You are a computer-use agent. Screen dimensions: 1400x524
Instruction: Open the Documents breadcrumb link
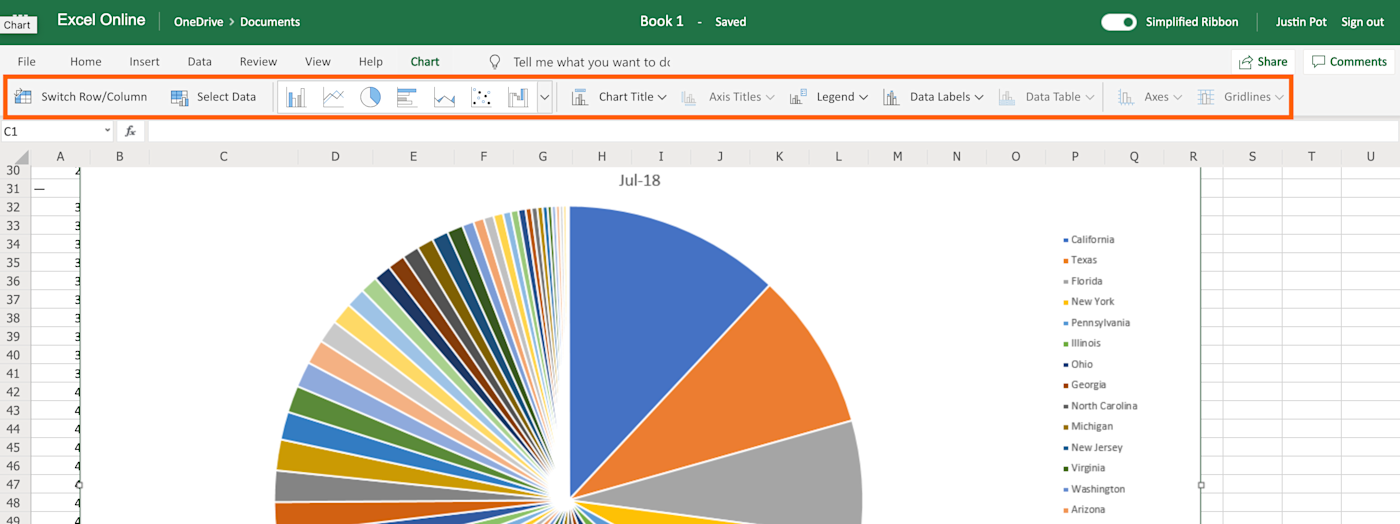click(270, 22)
